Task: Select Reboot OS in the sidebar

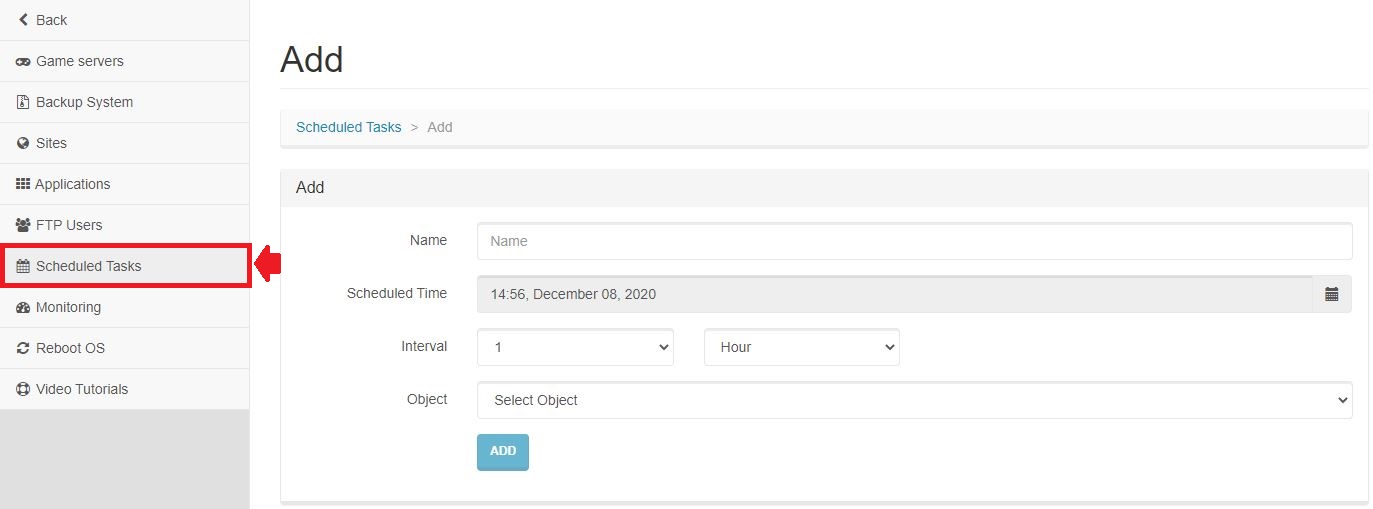Action: coord(124,348)
